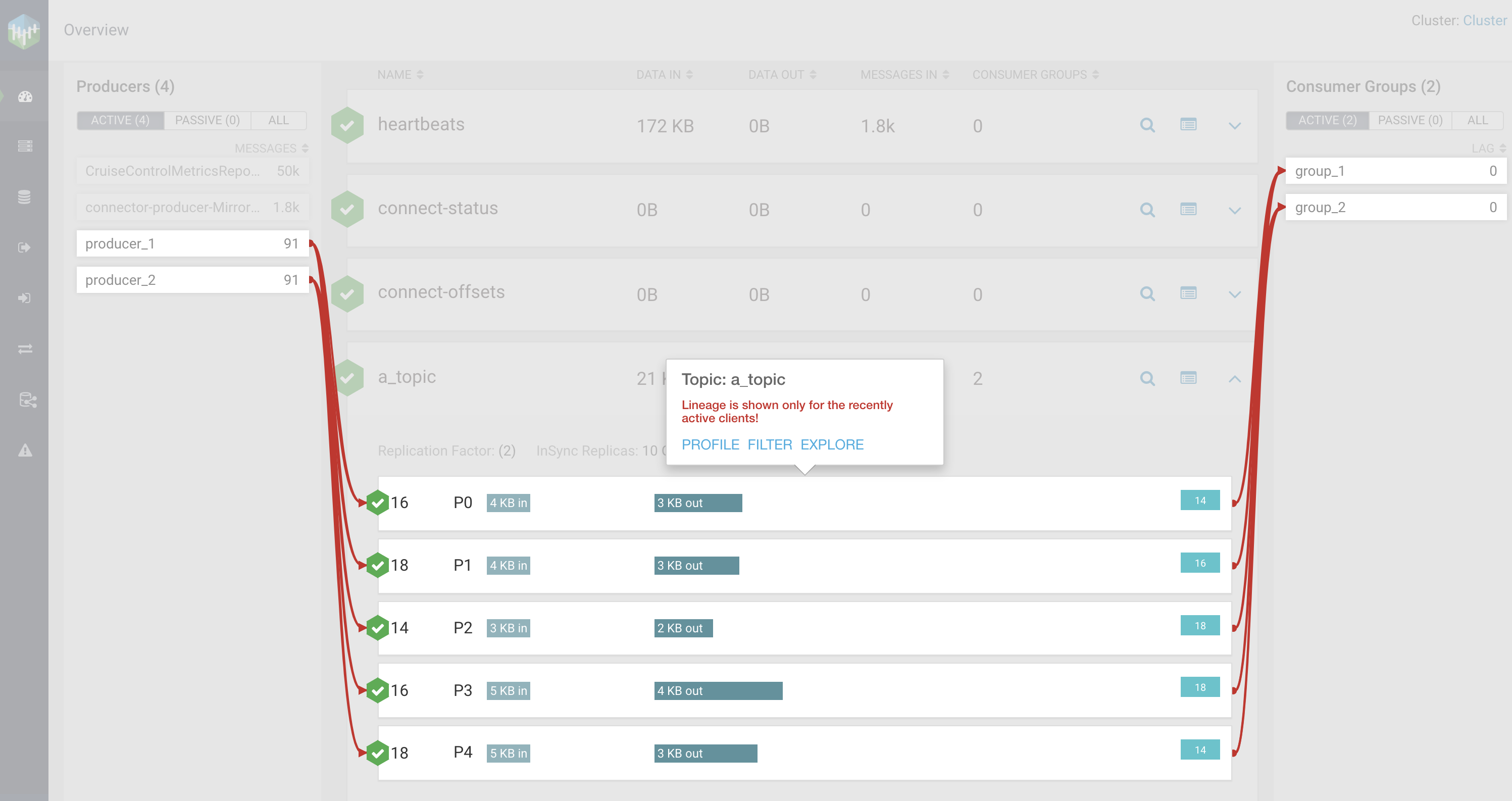This screenshot has width=1512, height=801.
Task: Select the brokers list icon in sidebar
Action: point(25,145)
